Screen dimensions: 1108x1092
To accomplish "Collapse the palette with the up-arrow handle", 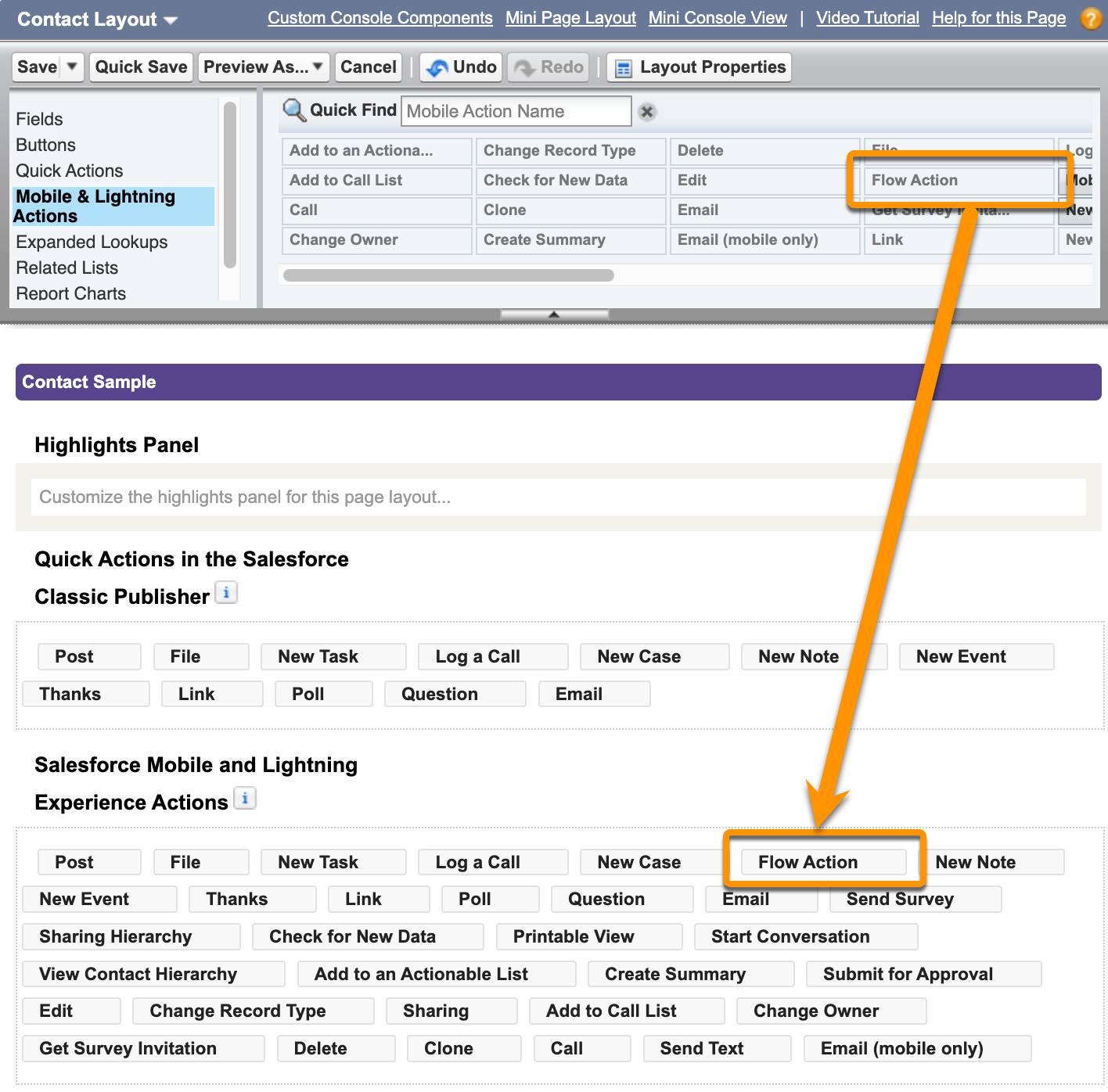I will pyautogui.click(x=554, y=314).
